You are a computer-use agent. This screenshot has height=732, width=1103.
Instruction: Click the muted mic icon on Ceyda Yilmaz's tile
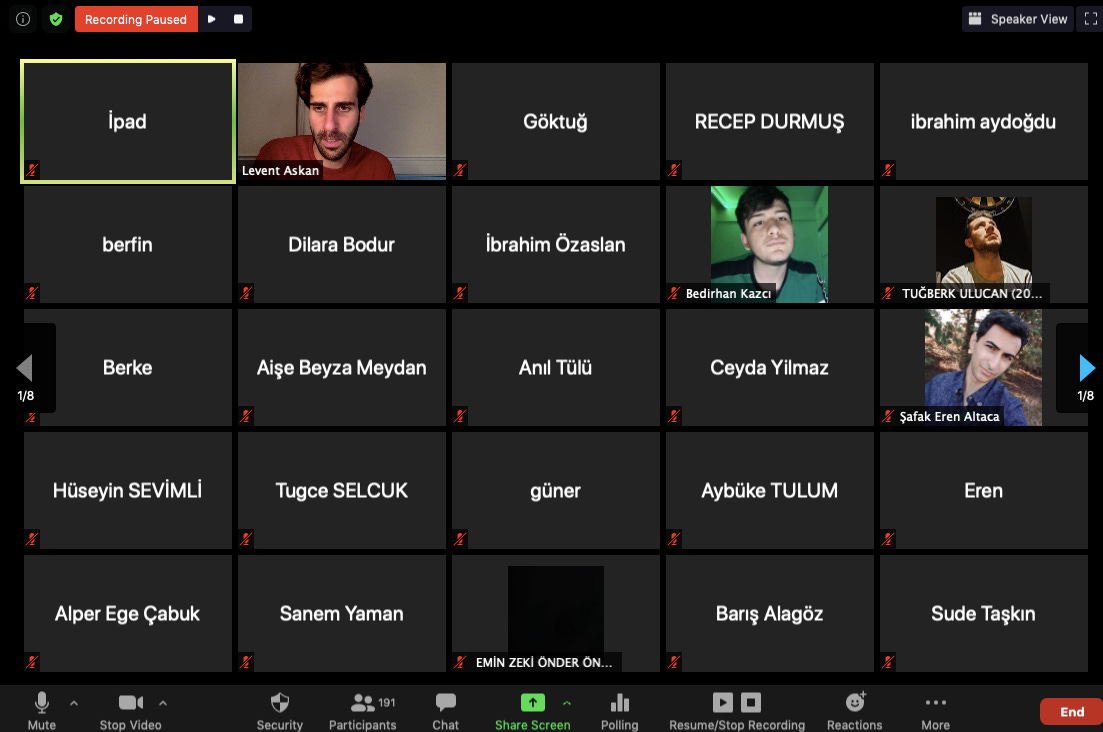coord(674,416)
